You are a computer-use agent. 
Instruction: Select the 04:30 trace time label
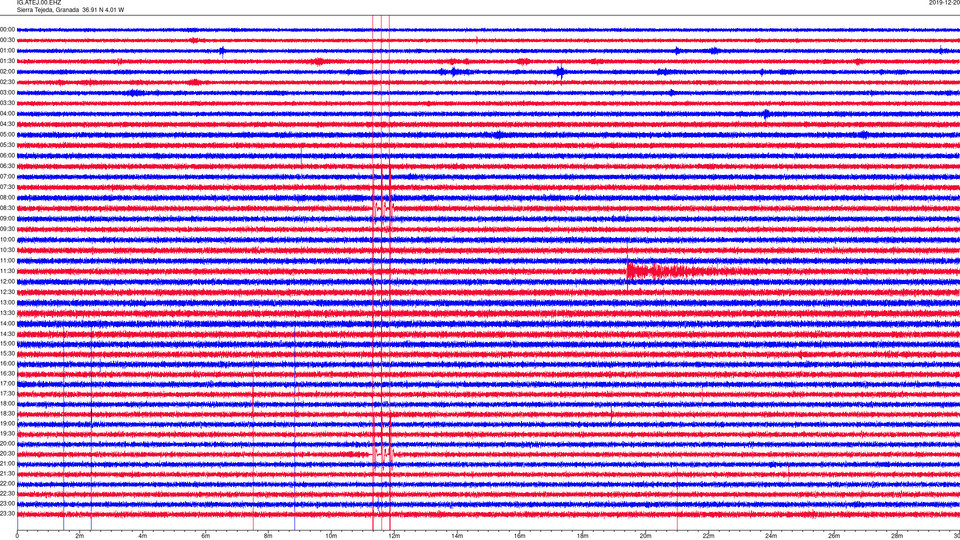[8, 124]
